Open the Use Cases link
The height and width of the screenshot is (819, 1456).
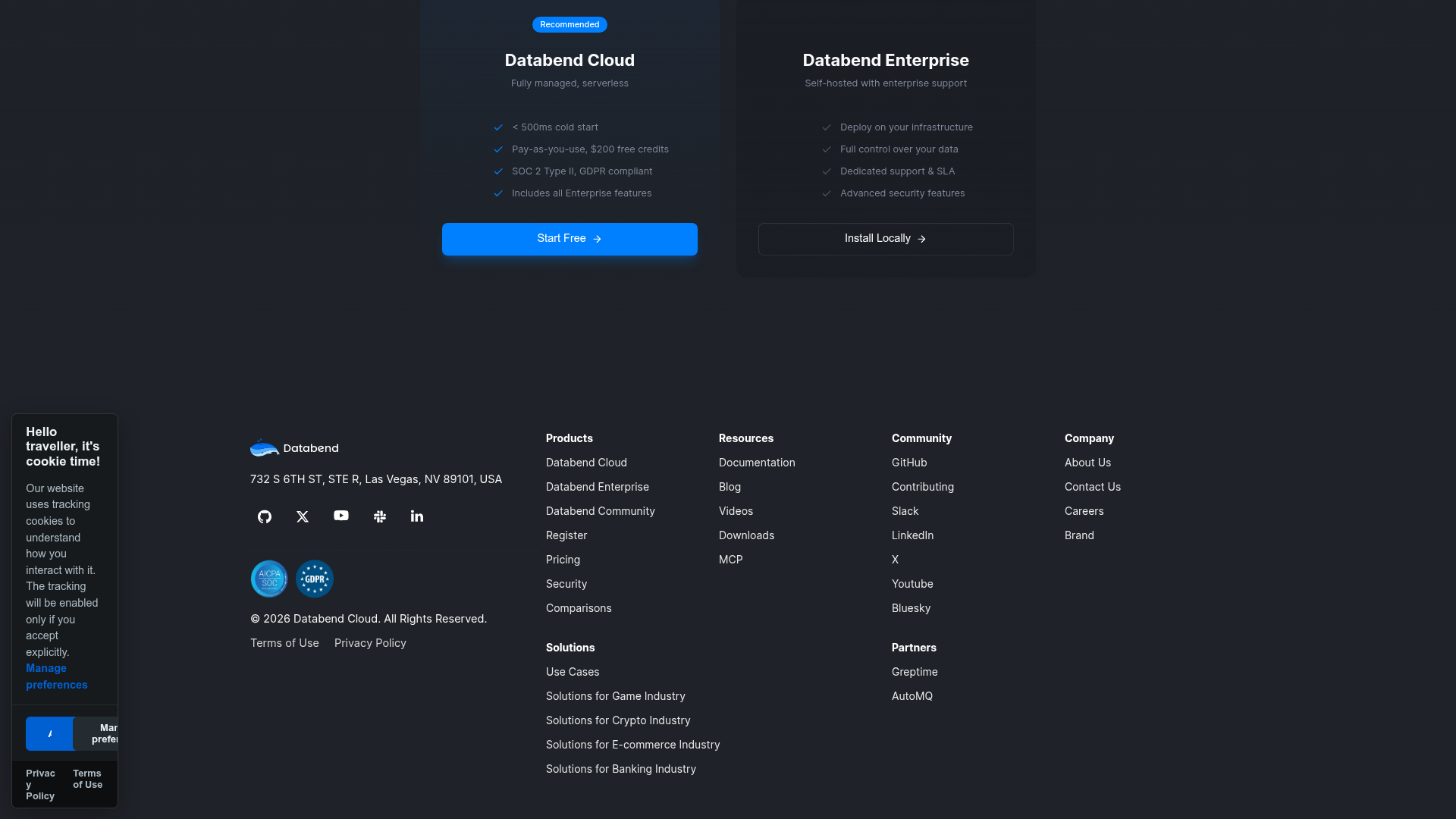(x=573, y=672)
